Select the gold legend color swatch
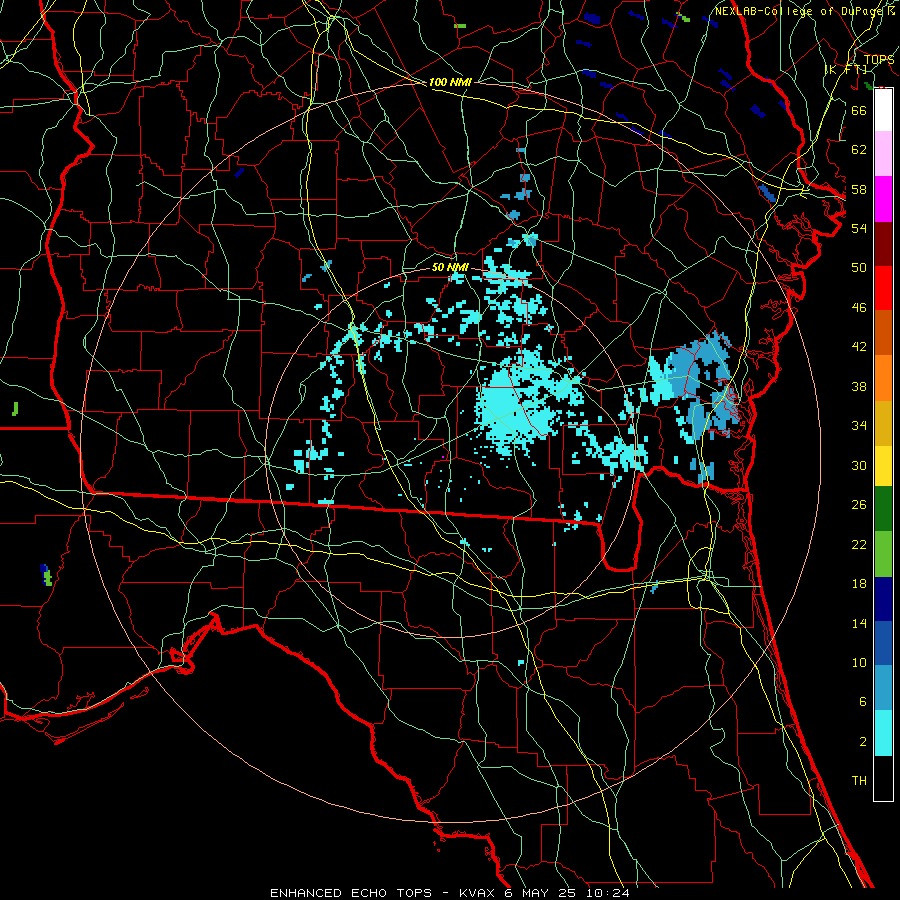The image size is (900, 900). pyautogui.click(x=883, y=423)
